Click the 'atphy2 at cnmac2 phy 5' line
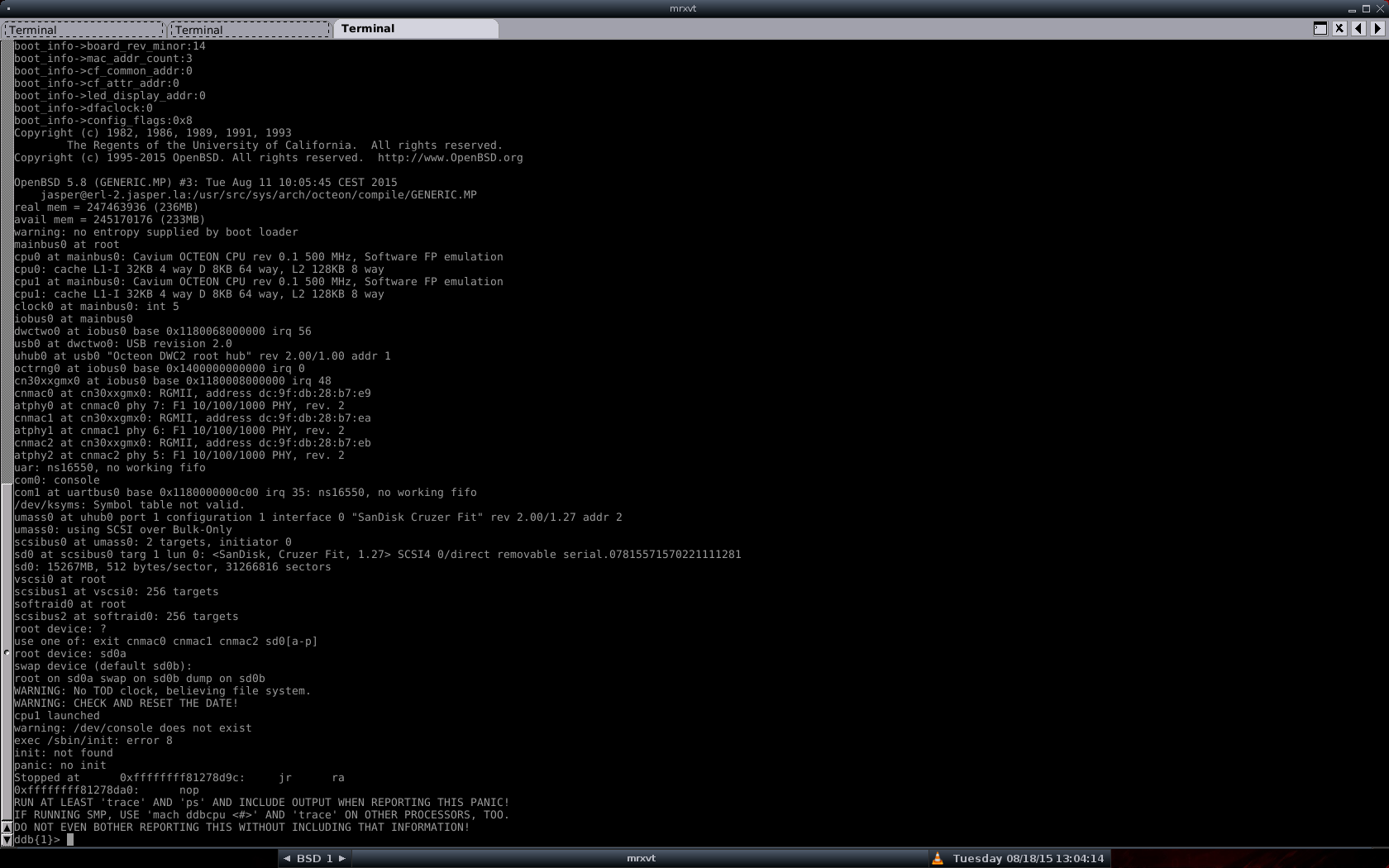1389x868 pixels. pos(179,455)
